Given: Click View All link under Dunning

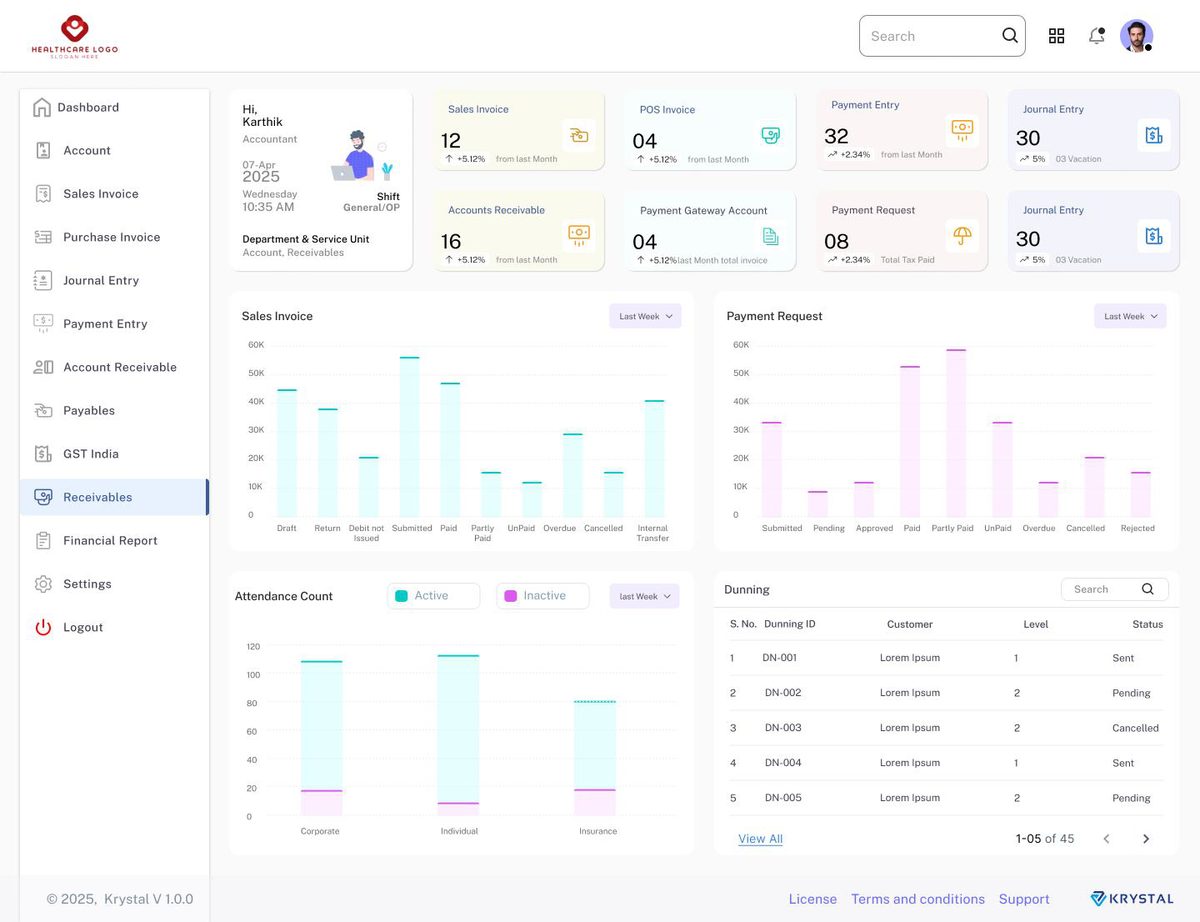Looking at the screenshot, I should click(760, 839).
